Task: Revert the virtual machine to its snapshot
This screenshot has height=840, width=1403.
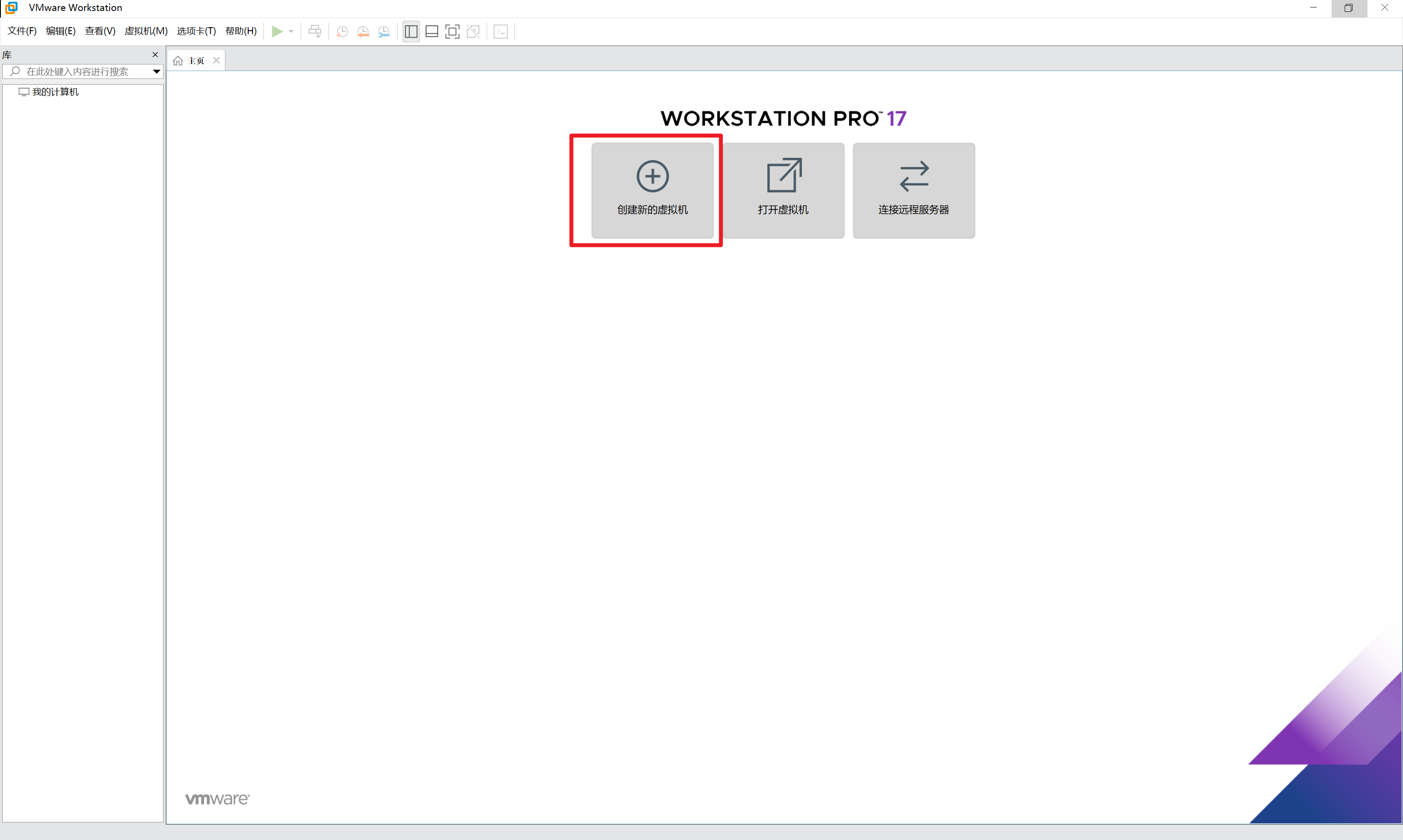Action: coord(363,31)
